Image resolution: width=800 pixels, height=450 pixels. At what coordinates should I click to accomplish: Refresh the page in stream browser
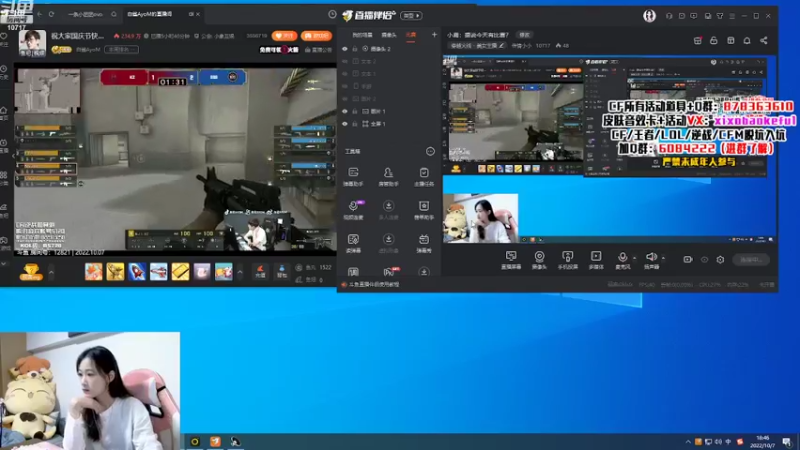coord(52,14)
